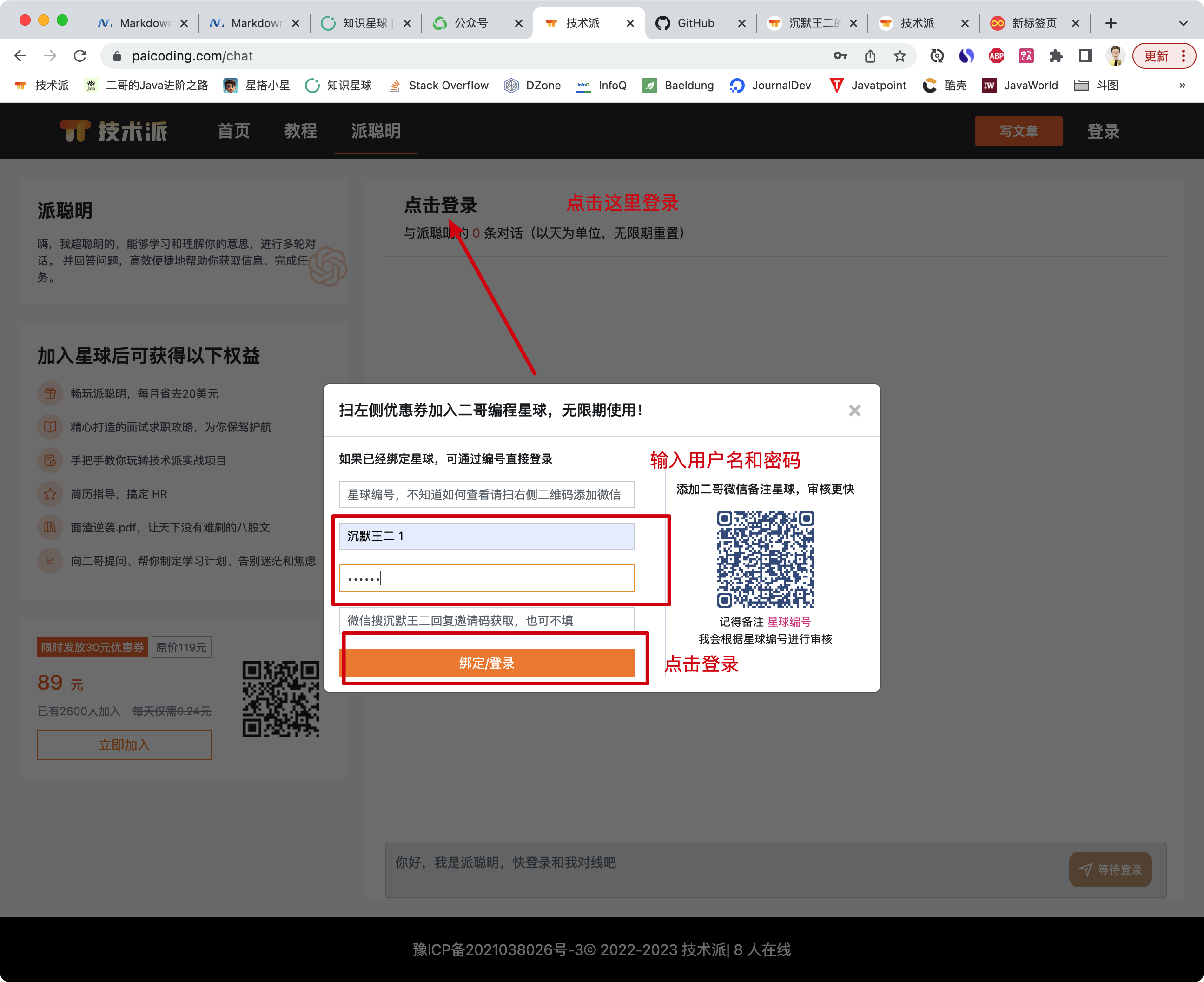Screen dimensions: 1204x982
Task: Click the WeChat QR code in dialog
Action: pos(765,559)
